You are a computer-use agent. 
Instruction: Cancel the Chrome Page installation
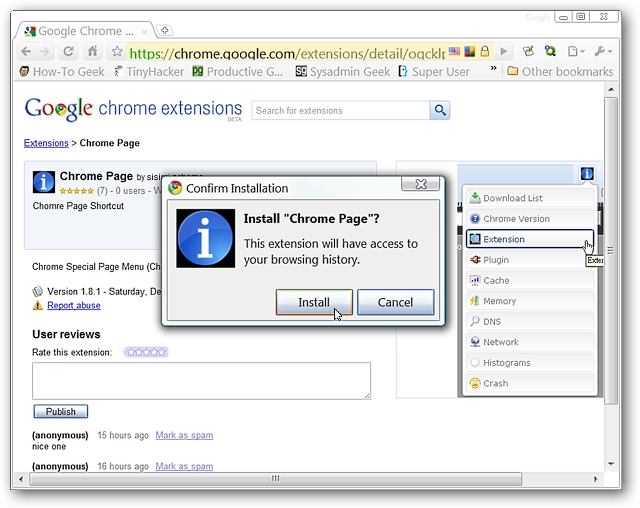pos(395,302)
